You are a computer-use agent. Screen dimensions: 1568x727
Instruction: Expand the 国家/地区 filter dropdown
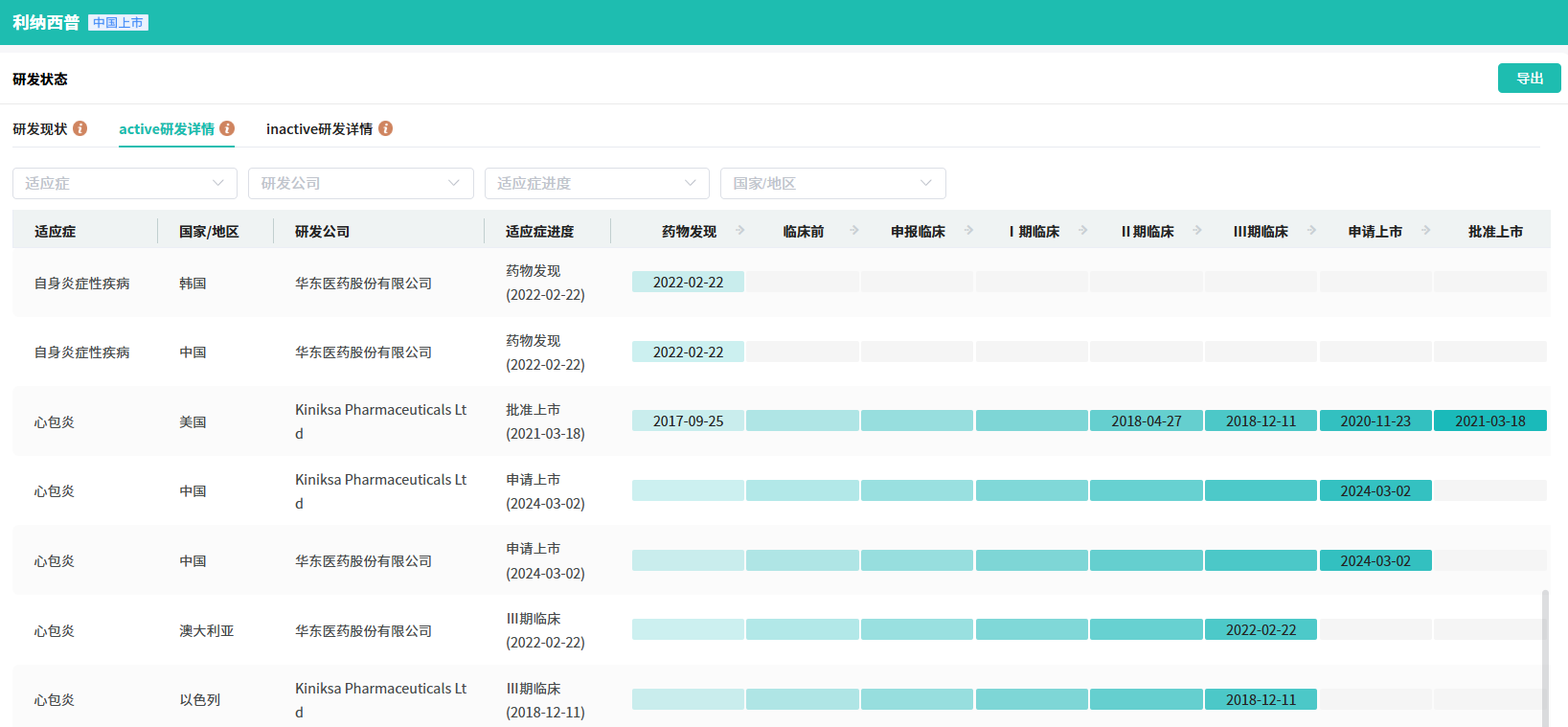(832, 184)
